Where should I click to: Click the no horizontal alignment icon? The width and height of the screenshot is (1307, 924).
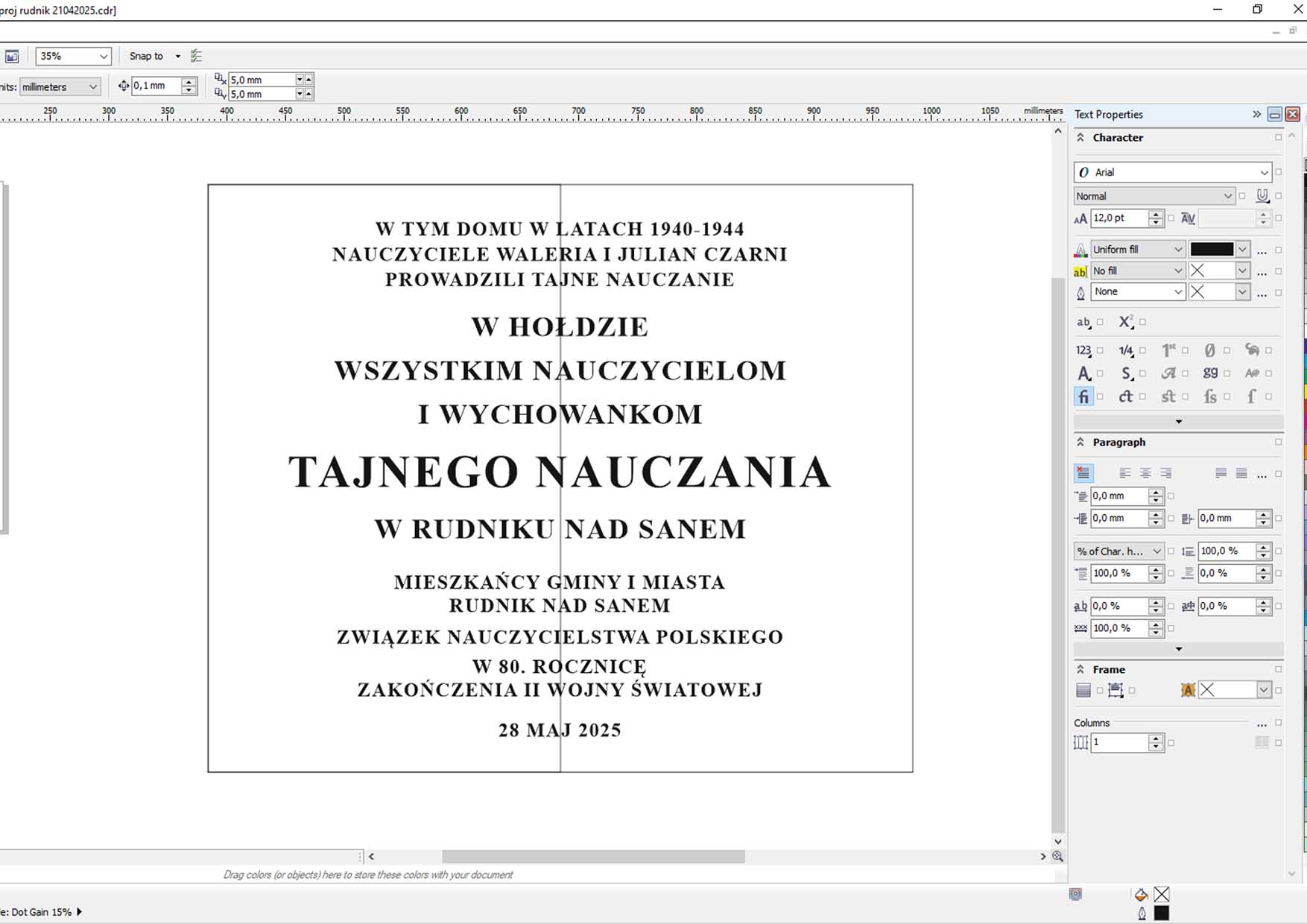click(1083, 473)
